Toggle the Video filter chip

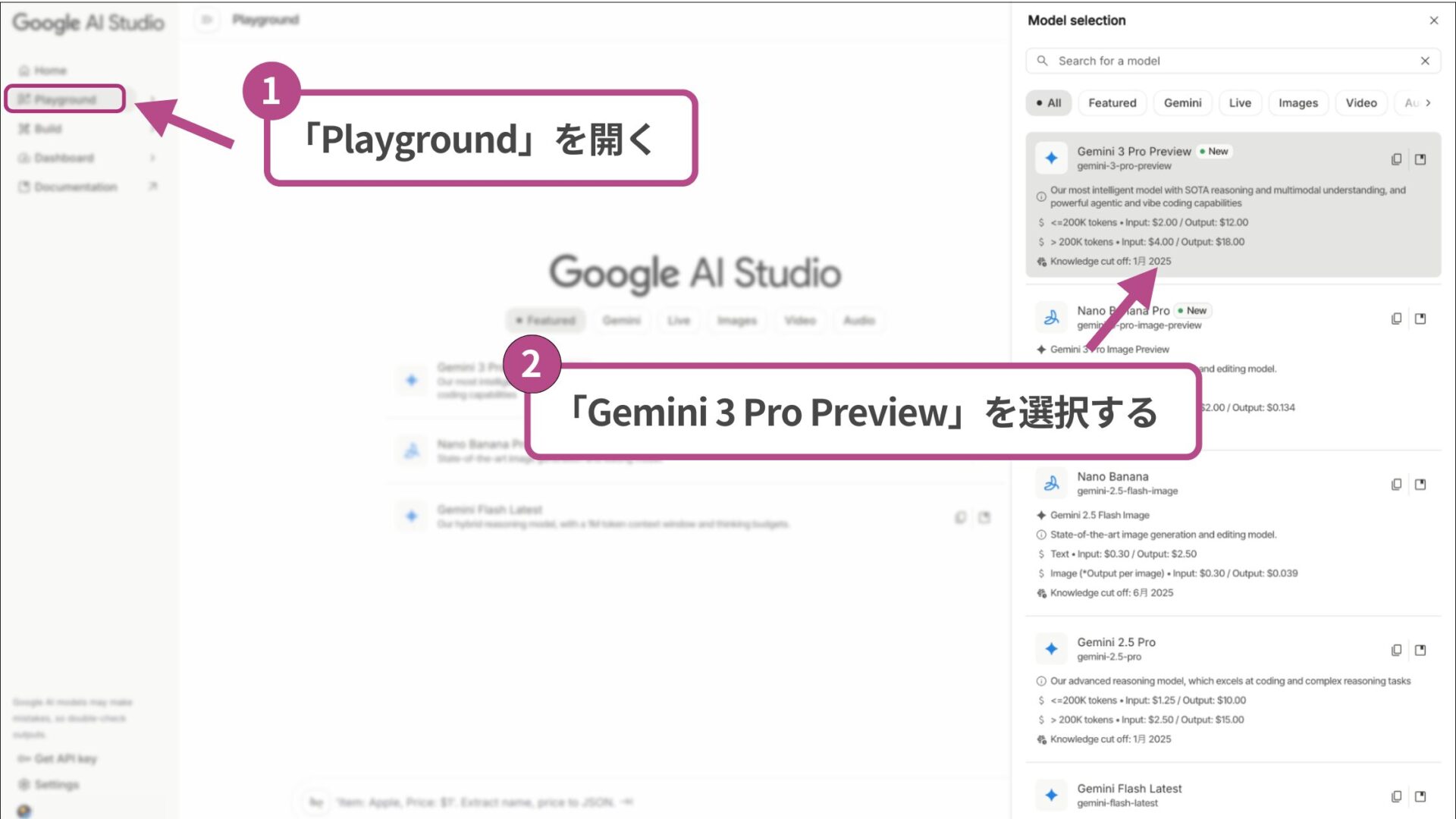(x=1361, y=102)
